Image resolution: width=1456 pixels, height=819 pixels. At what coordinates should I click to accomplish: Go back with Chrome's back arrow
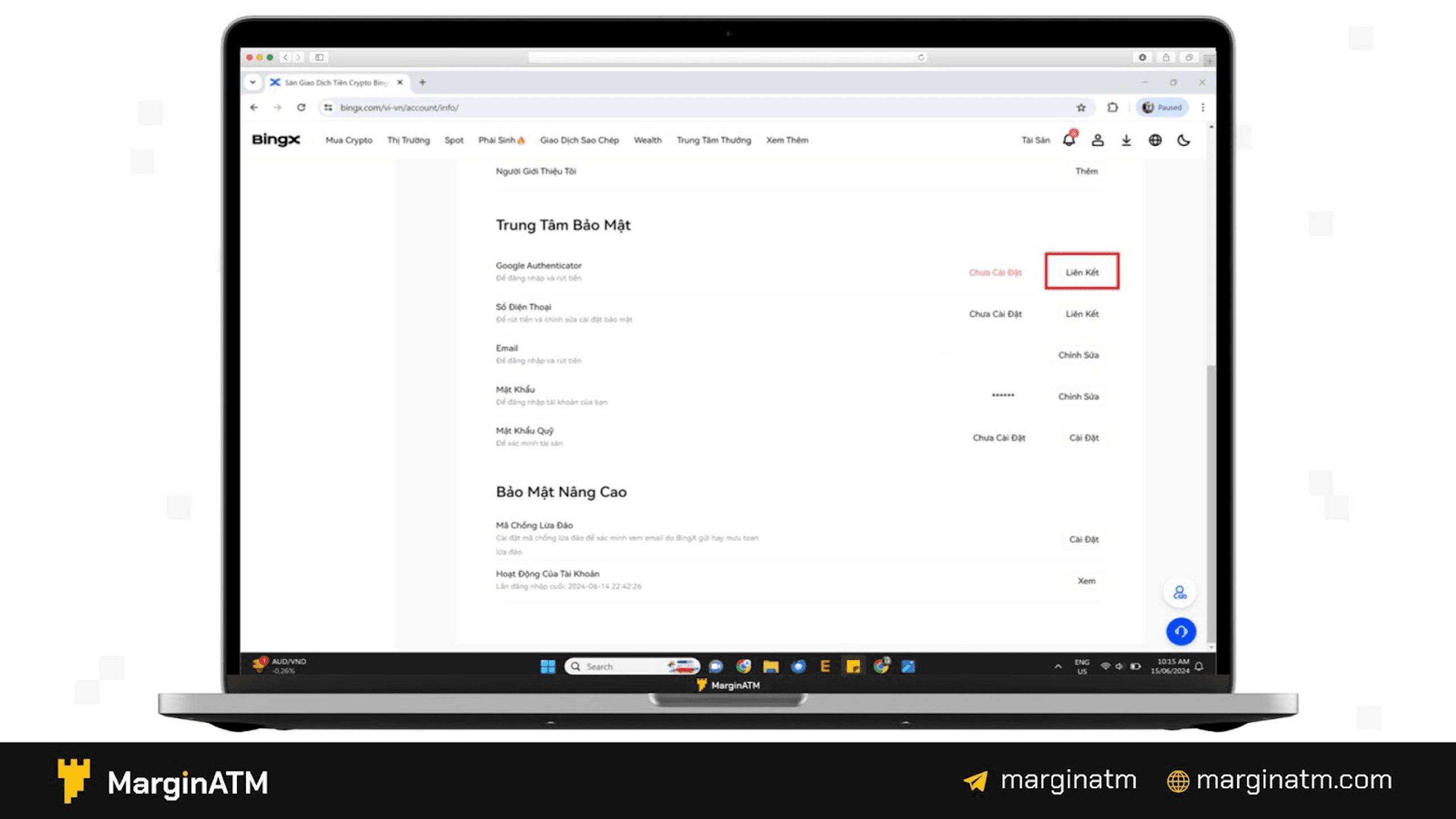point(254,107)
